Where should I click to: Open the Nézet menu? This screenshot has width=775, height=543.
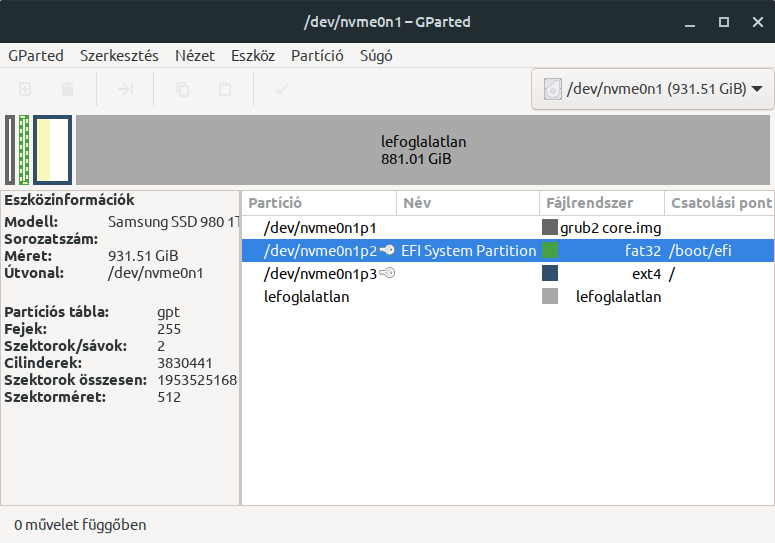pos(195,55)
